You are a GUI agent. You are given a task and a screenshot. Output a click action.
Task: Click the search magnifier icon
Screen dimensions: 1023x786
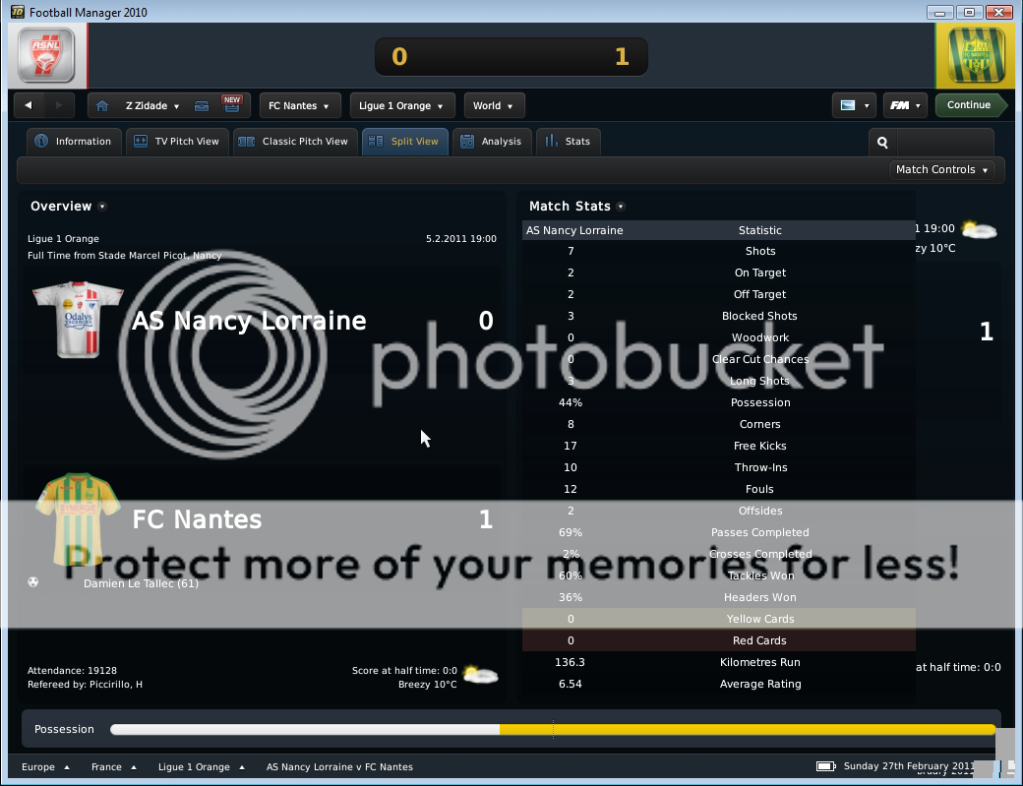pos(882,142)
